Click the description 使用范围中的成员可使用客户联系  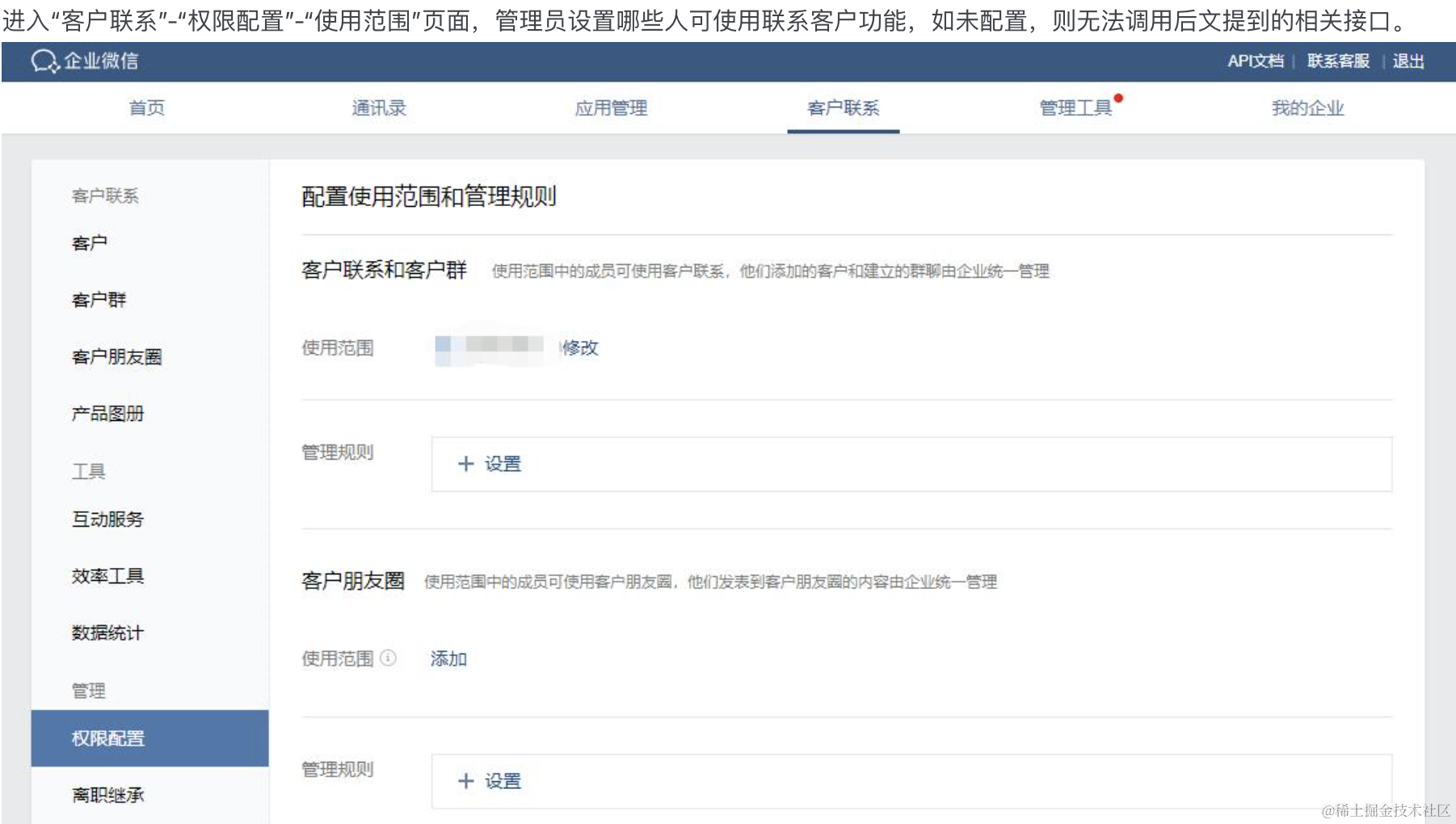pyautogui.click(x=770, y=271)
